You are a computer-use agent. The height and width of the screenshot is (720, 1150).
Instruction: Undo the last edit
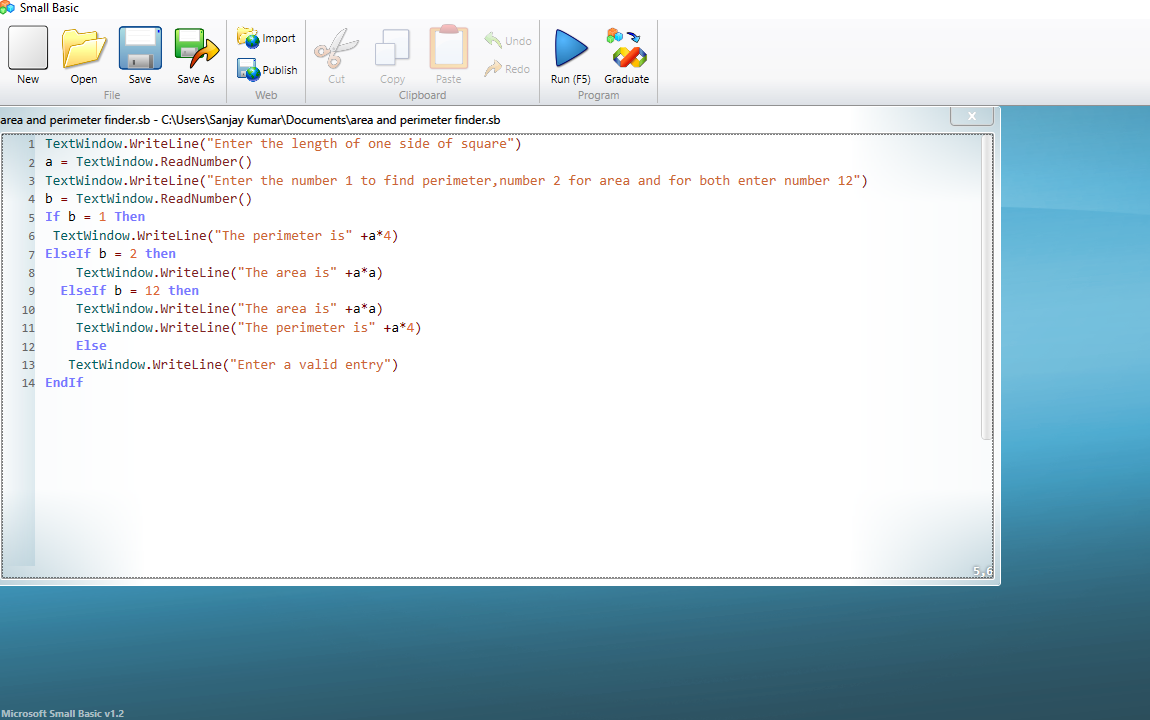[x=508, y=41]
